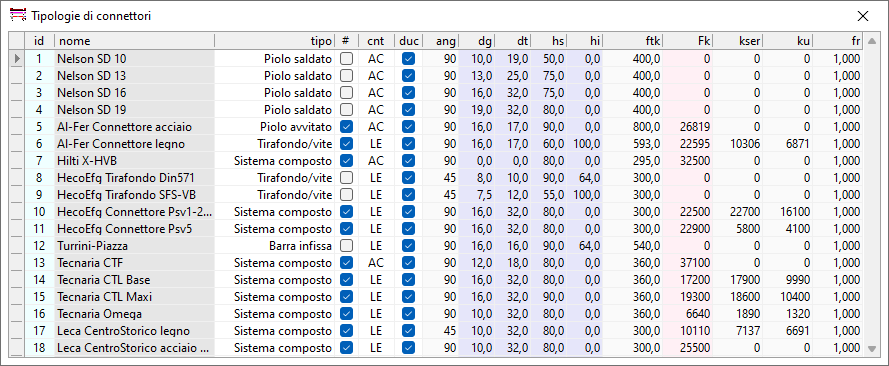889x366 pixels.
Task: Click the scrollbar down arrow
Action: [871, 349]
